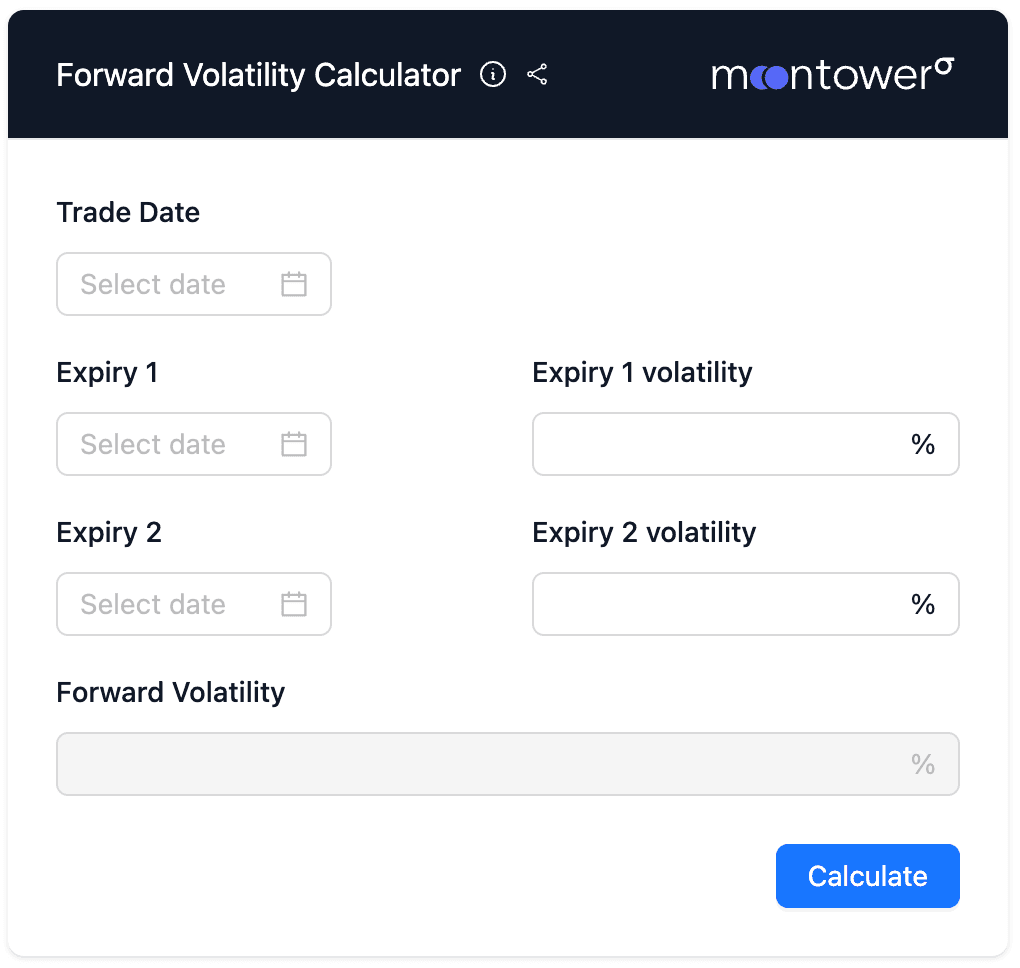Image resolution: width=1020 pixels, height=968 pixels.
Task: Click the percent symbol in Expiry 1 volatility
Action: 922,444
